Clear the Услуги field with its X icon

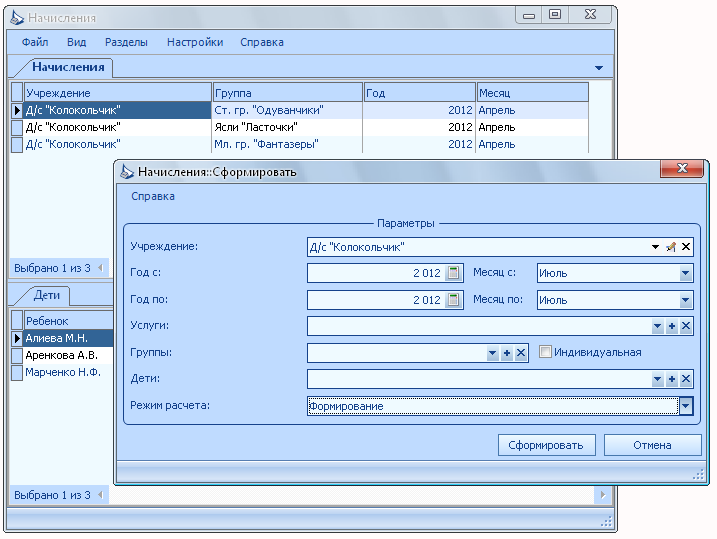pyautogui.click(x=686, y=326)
